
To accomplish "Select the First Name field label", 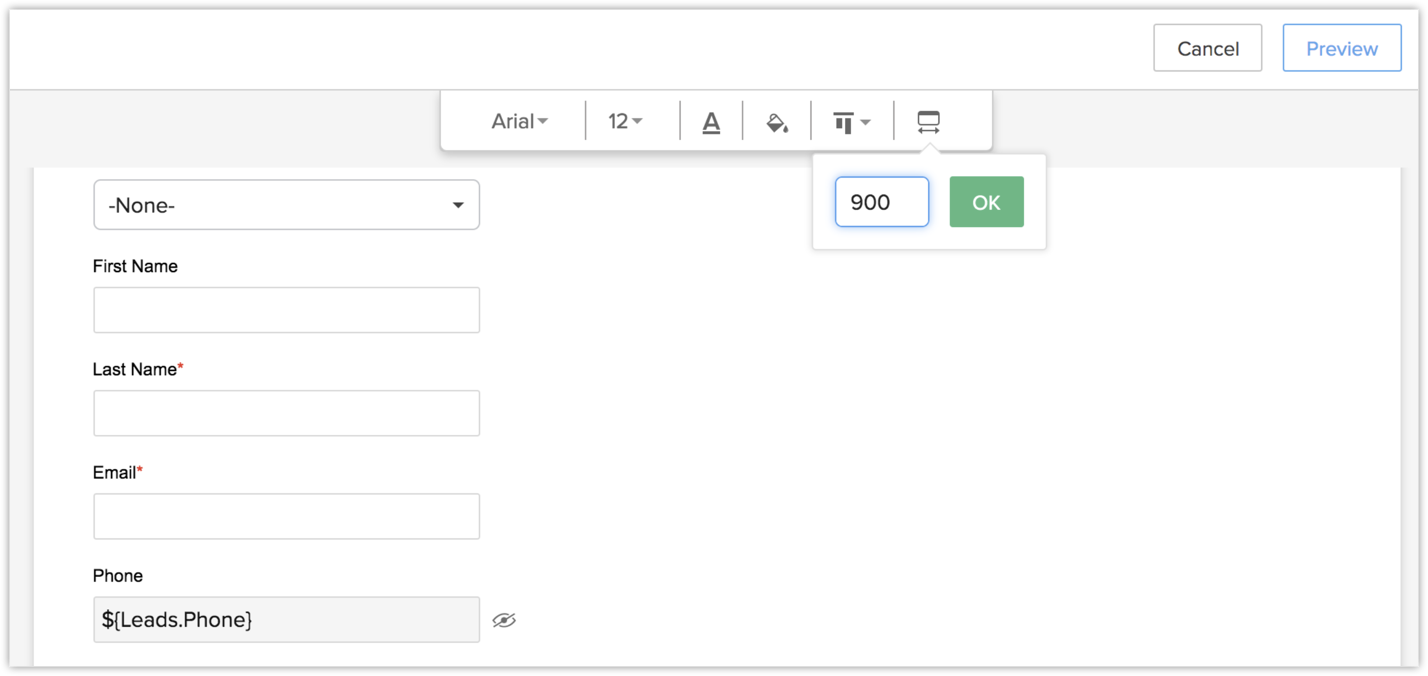I will [x=135, y=266].
